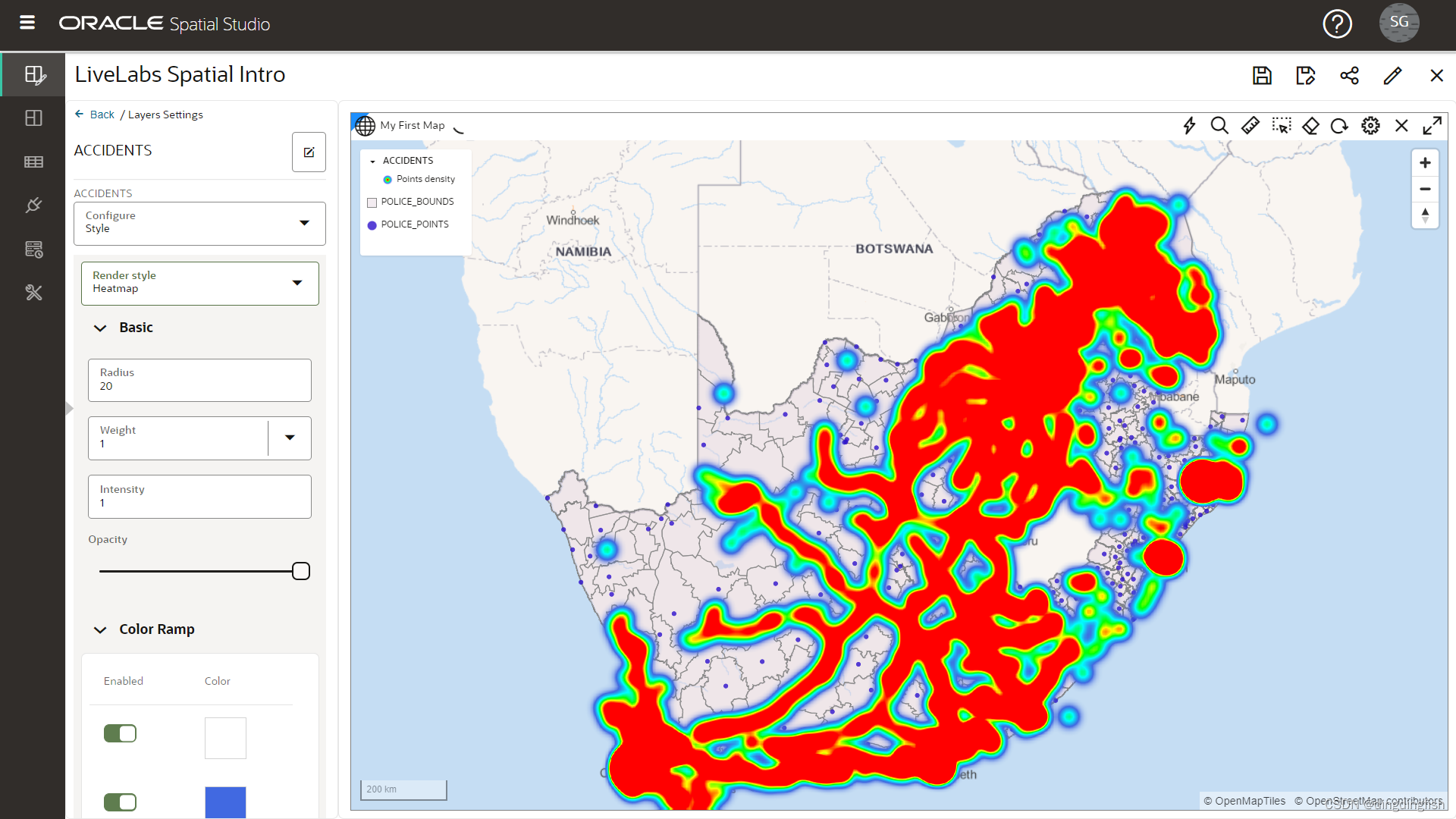1456x819 pixels.
Task: Select the measure ruler tool
Action: (x=1250, y=125)
